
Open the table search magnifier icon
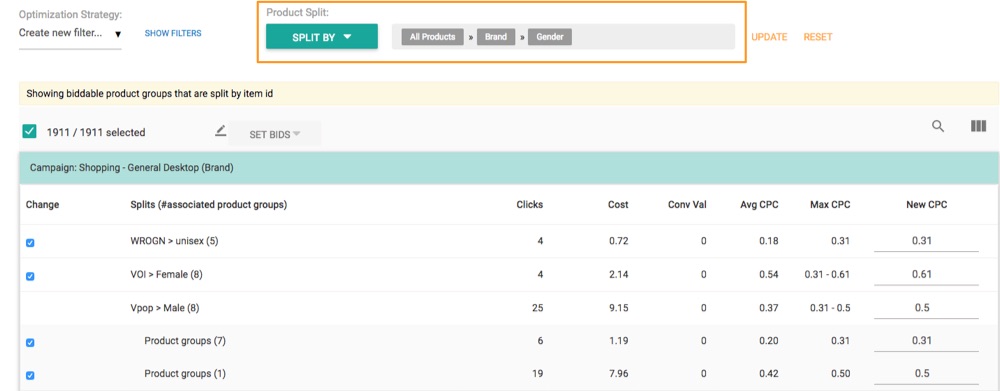(x=938, y=126)
